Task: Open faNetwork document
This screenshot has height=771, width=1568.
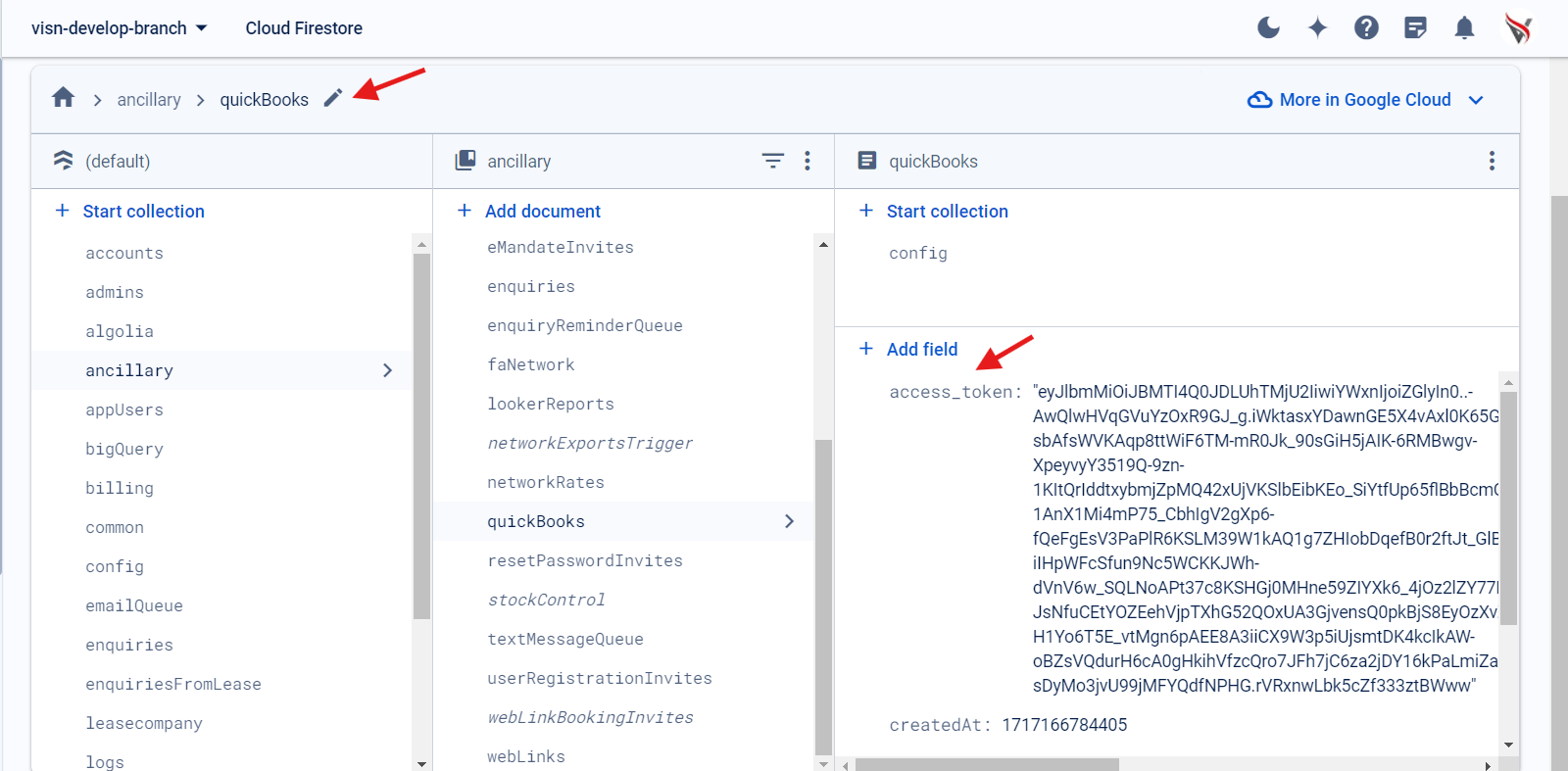Action: coord(531,364)
